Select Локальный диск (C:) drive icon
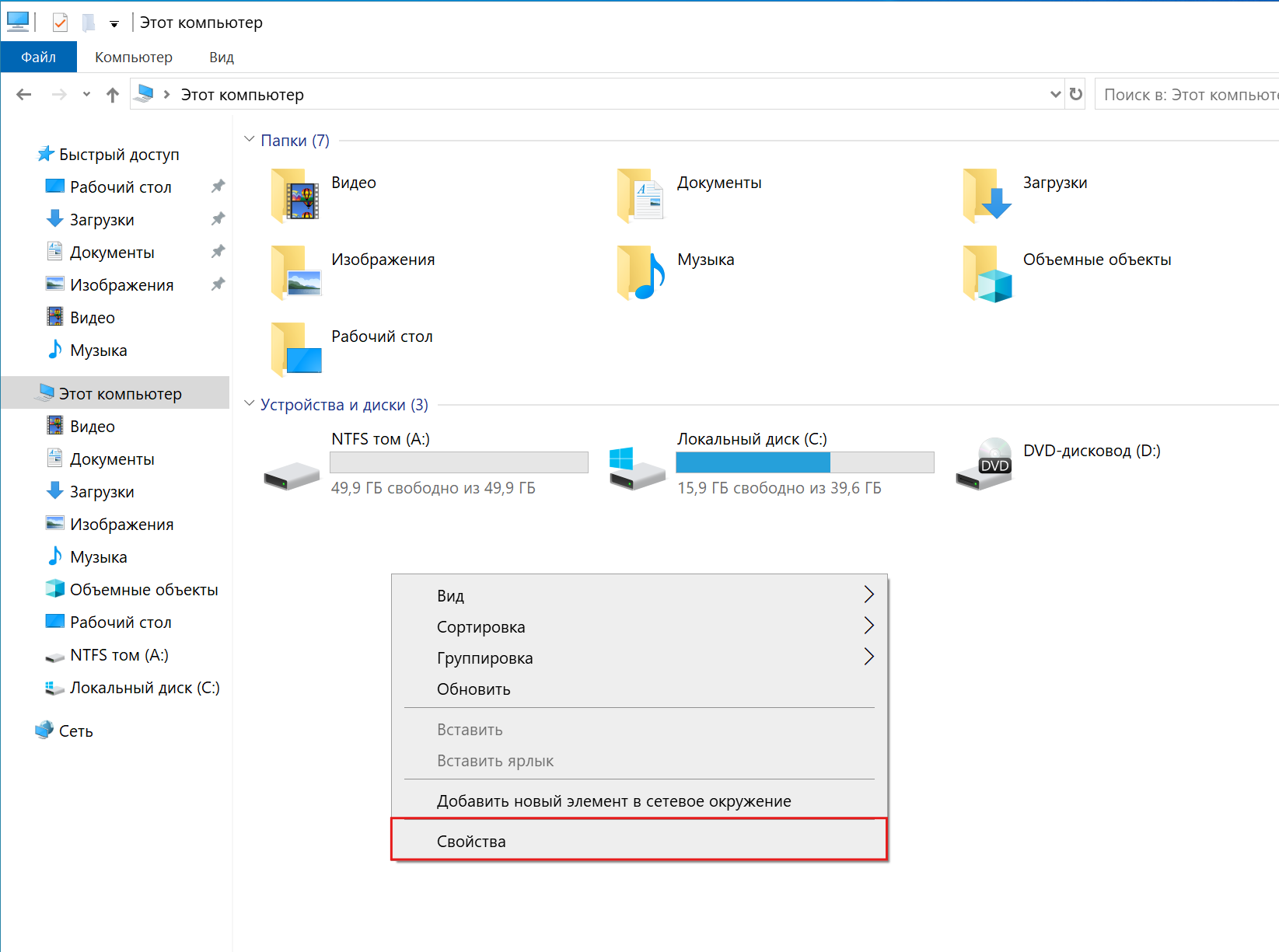Screen dimensions: 1279x952 point(638,468)
